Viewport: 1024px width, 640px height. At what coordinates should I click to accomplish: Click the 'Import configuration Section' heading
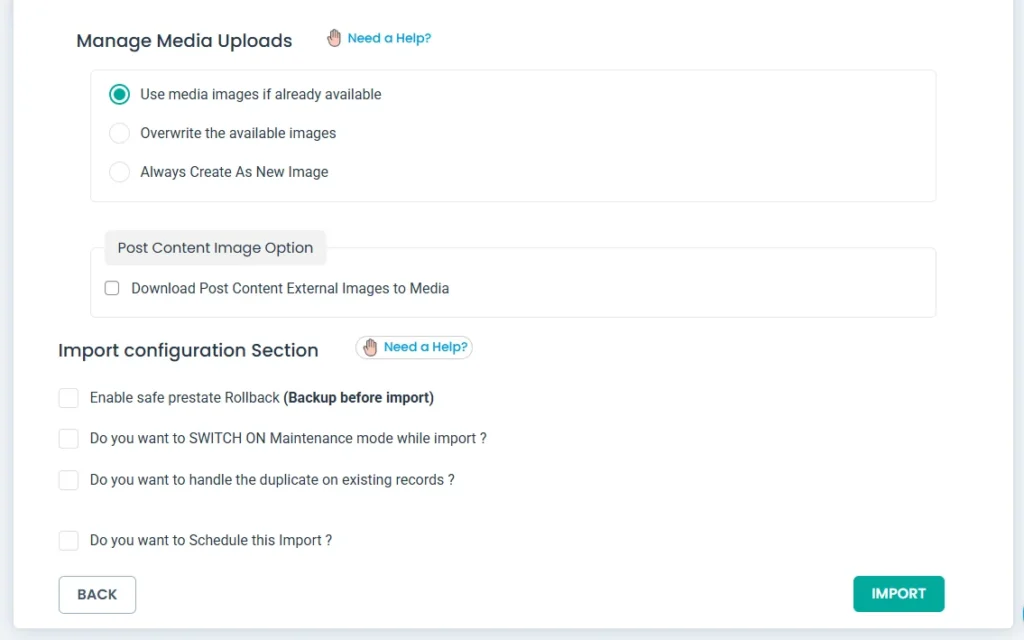(x=188, y=350)
